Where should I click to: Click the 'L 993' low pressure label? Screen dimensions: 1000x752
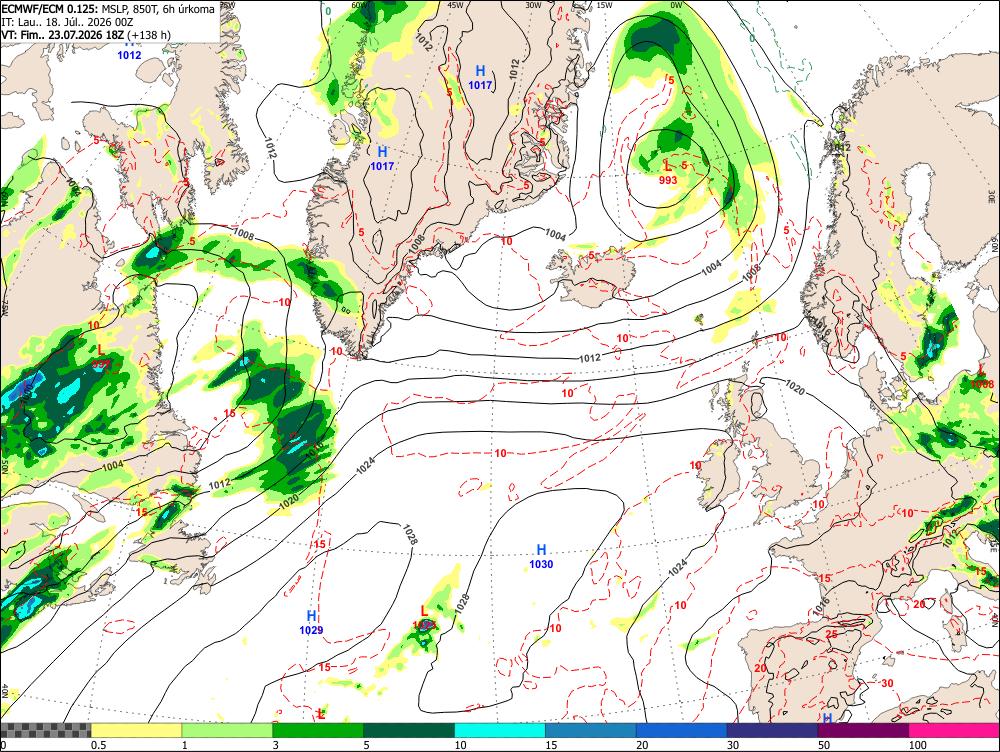[x=668, y=173]
